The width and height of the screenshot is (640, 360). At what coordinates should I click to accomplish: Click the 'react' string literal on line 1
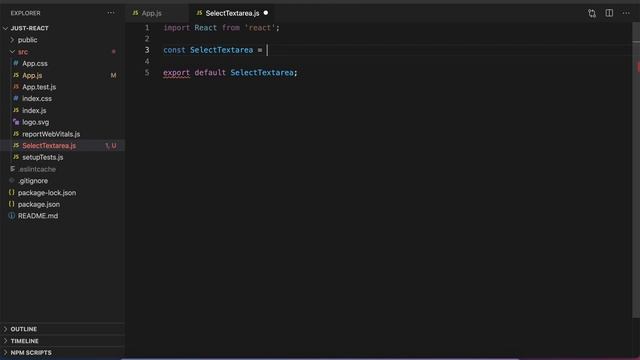[x=260, y=28]
